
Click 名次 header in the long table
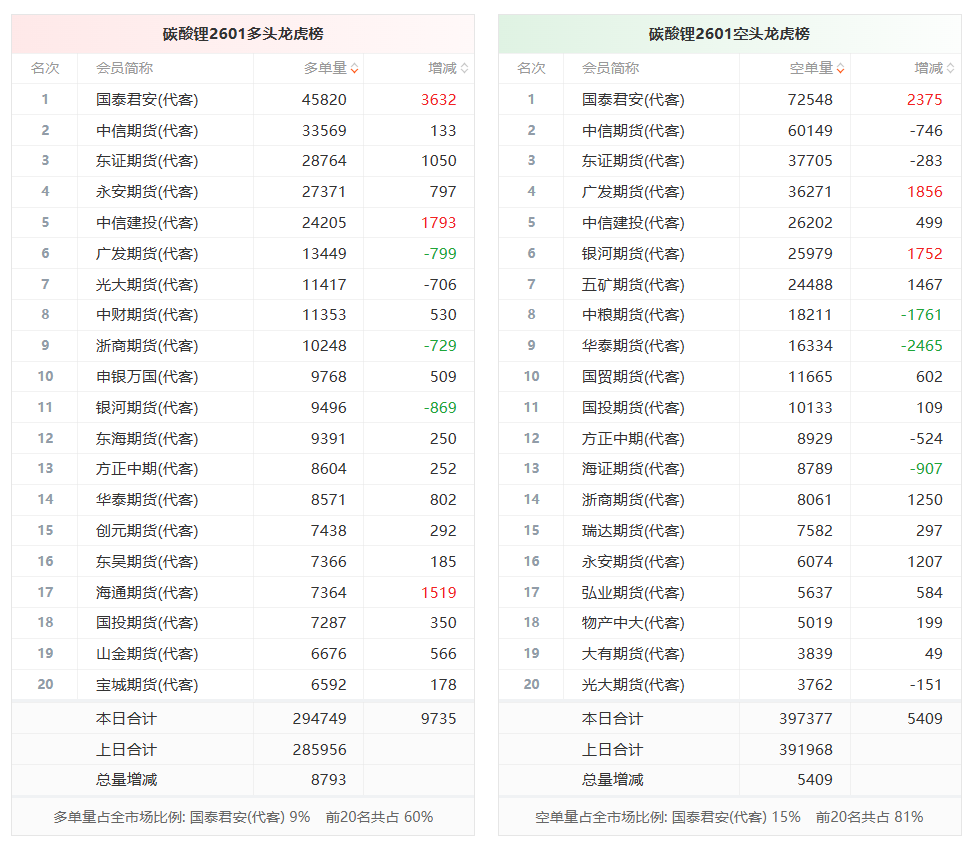(45, 68)
